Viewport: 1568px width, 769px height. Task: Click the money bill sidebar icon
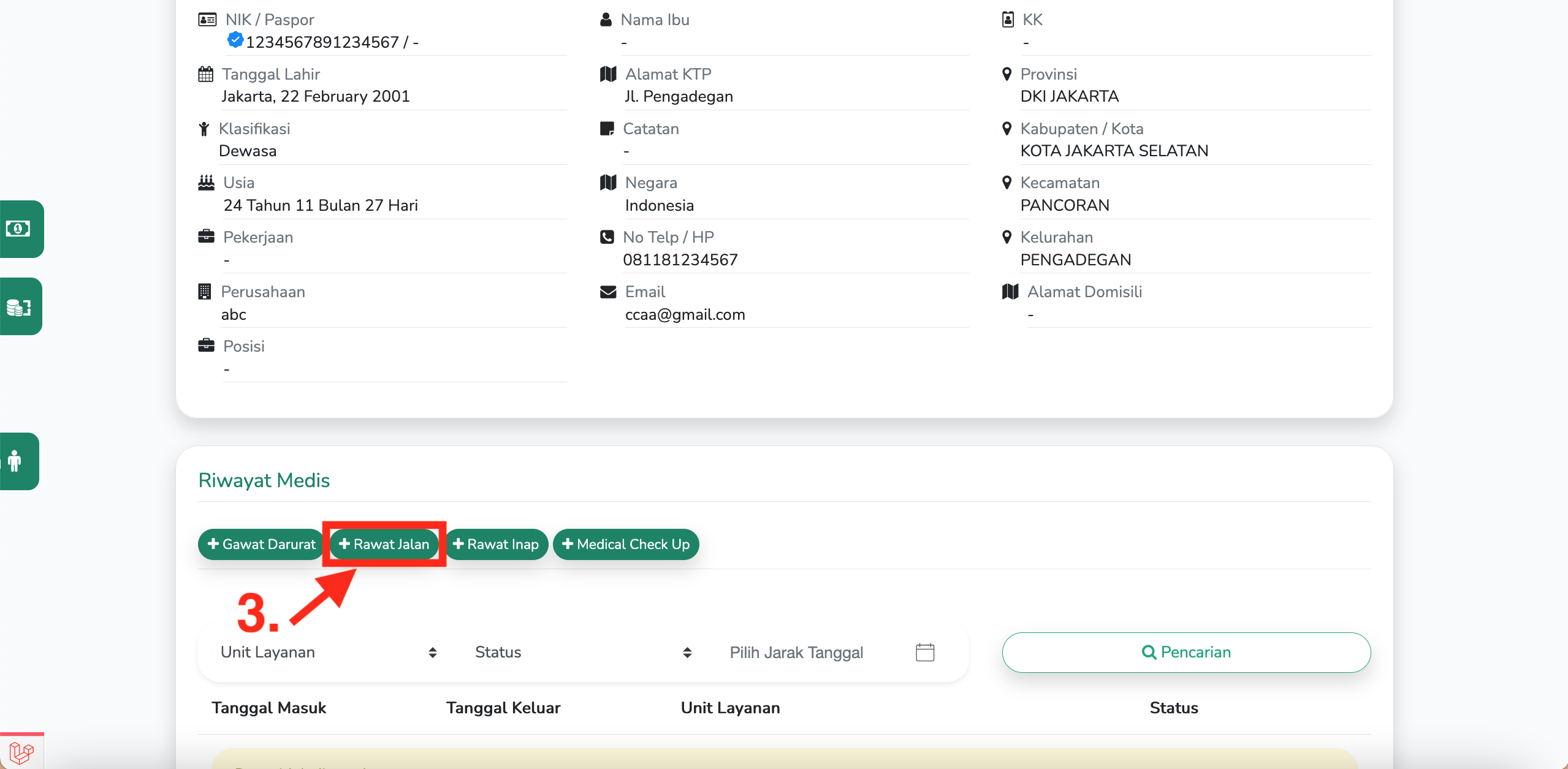(x=18, y=229)
